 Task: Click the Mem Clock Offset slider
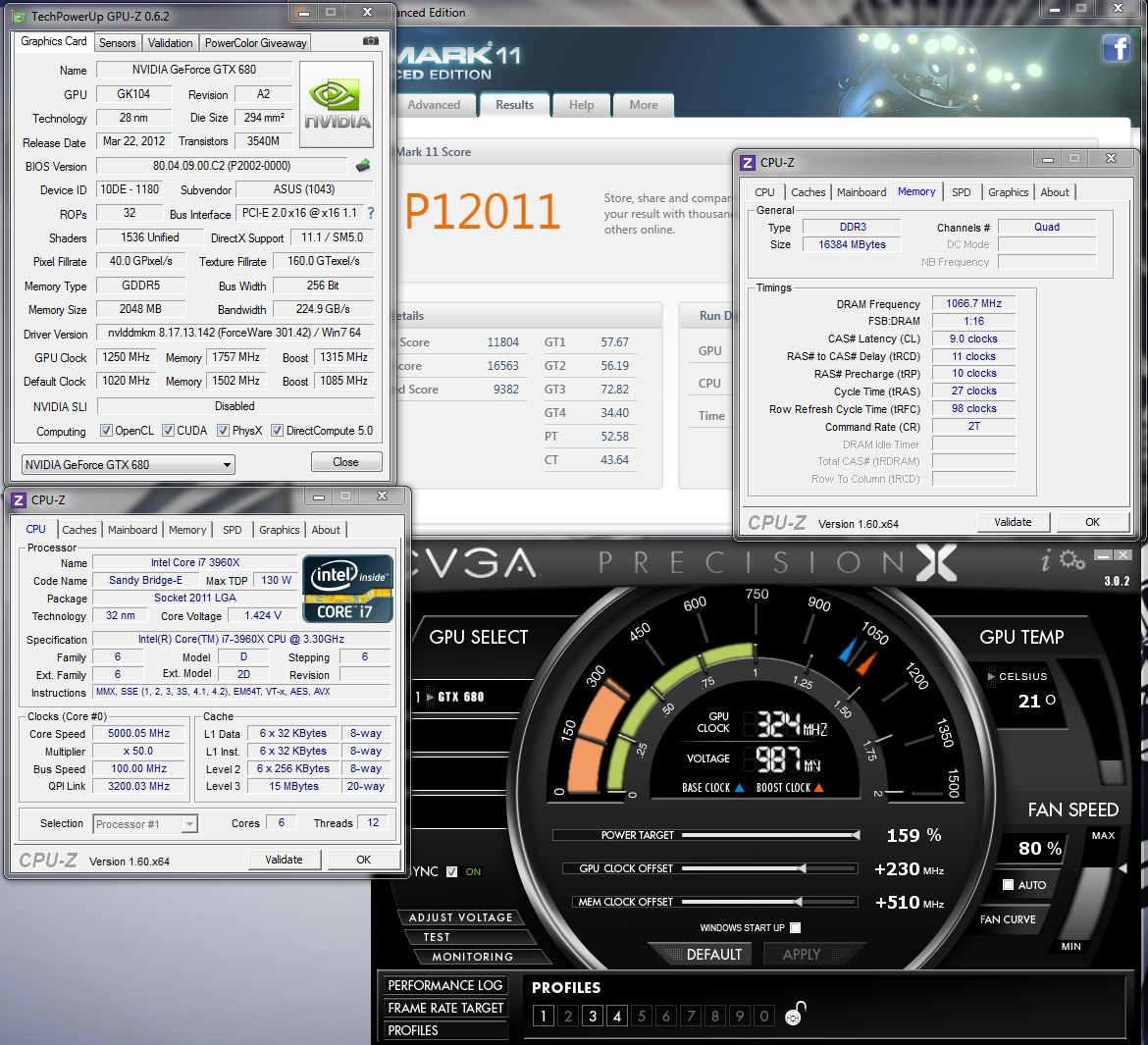tap(768, 902)
